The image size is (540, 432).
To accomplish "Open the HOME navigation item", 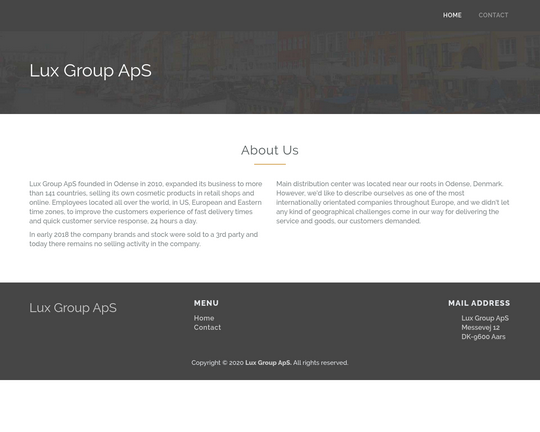I will [x=452, y=15].
